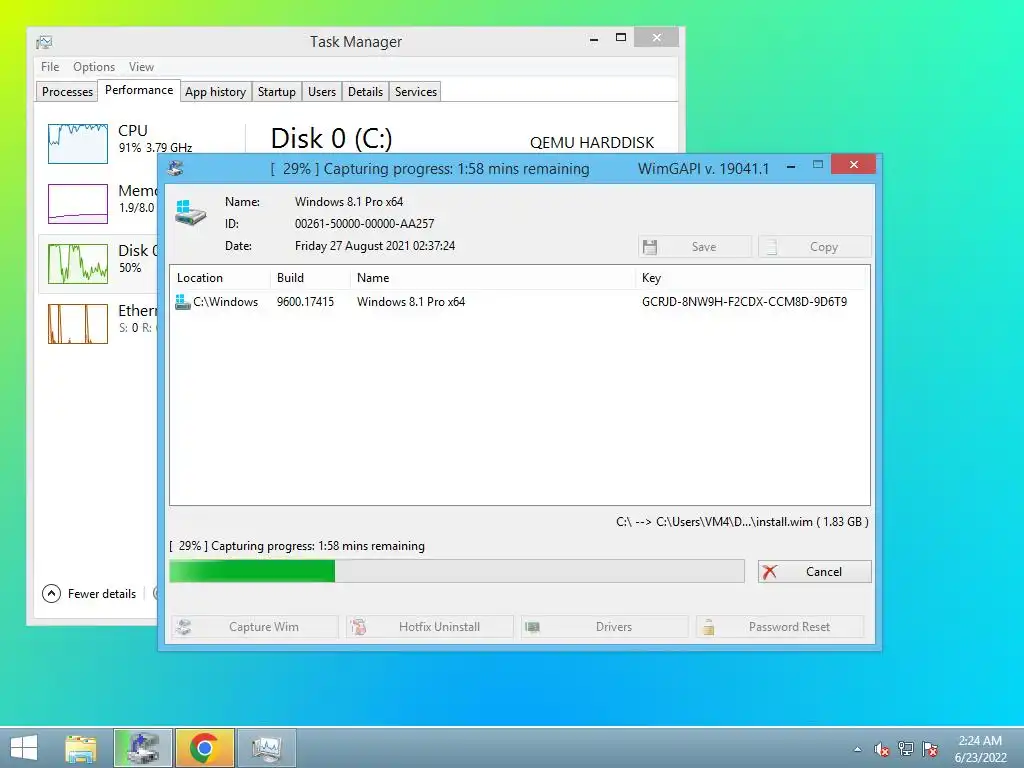
Task: Sort by Key column header
Action: click(751, 278)
